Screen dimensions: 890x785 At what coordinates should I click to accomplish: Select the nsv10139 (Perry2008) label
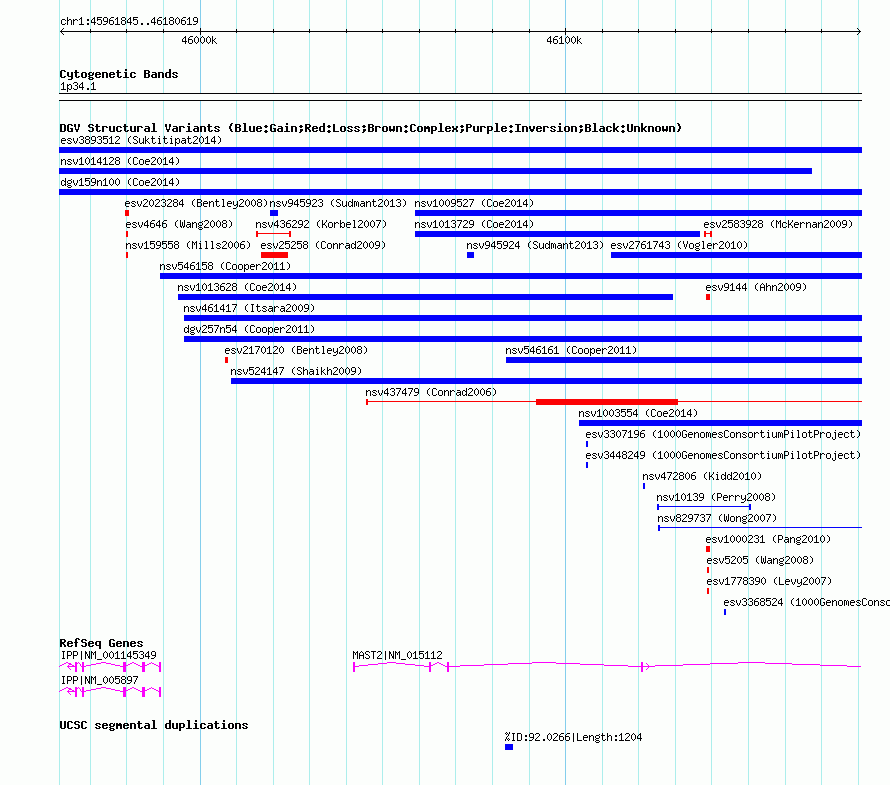[716, 497]
